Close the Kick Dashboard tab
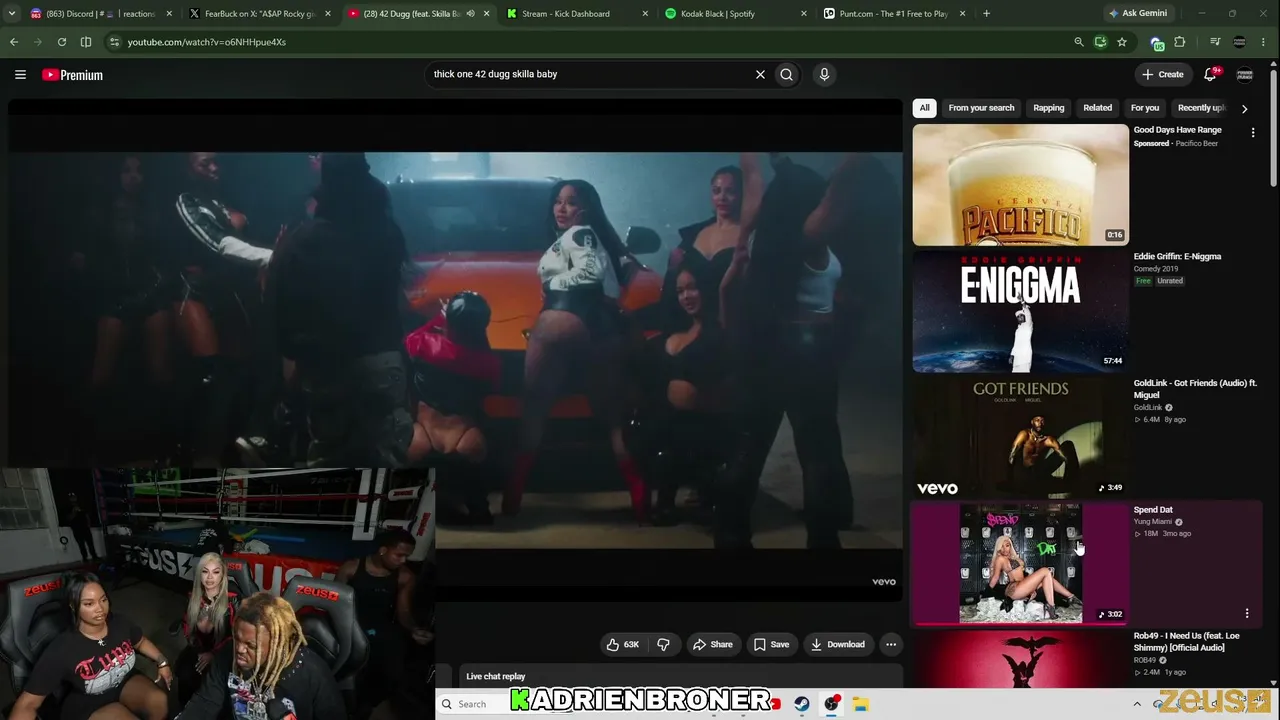Image resolution: width=1280 pixels, height=720 pixels. coord(645,14)
